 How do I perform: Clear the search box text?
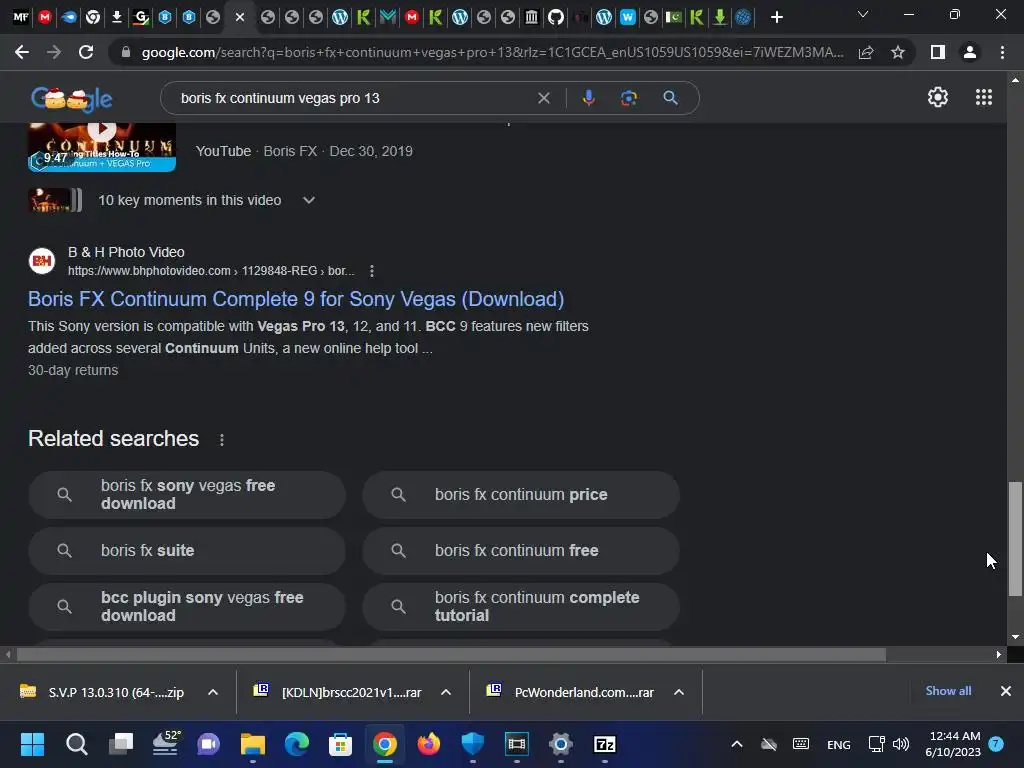(543, 98)
